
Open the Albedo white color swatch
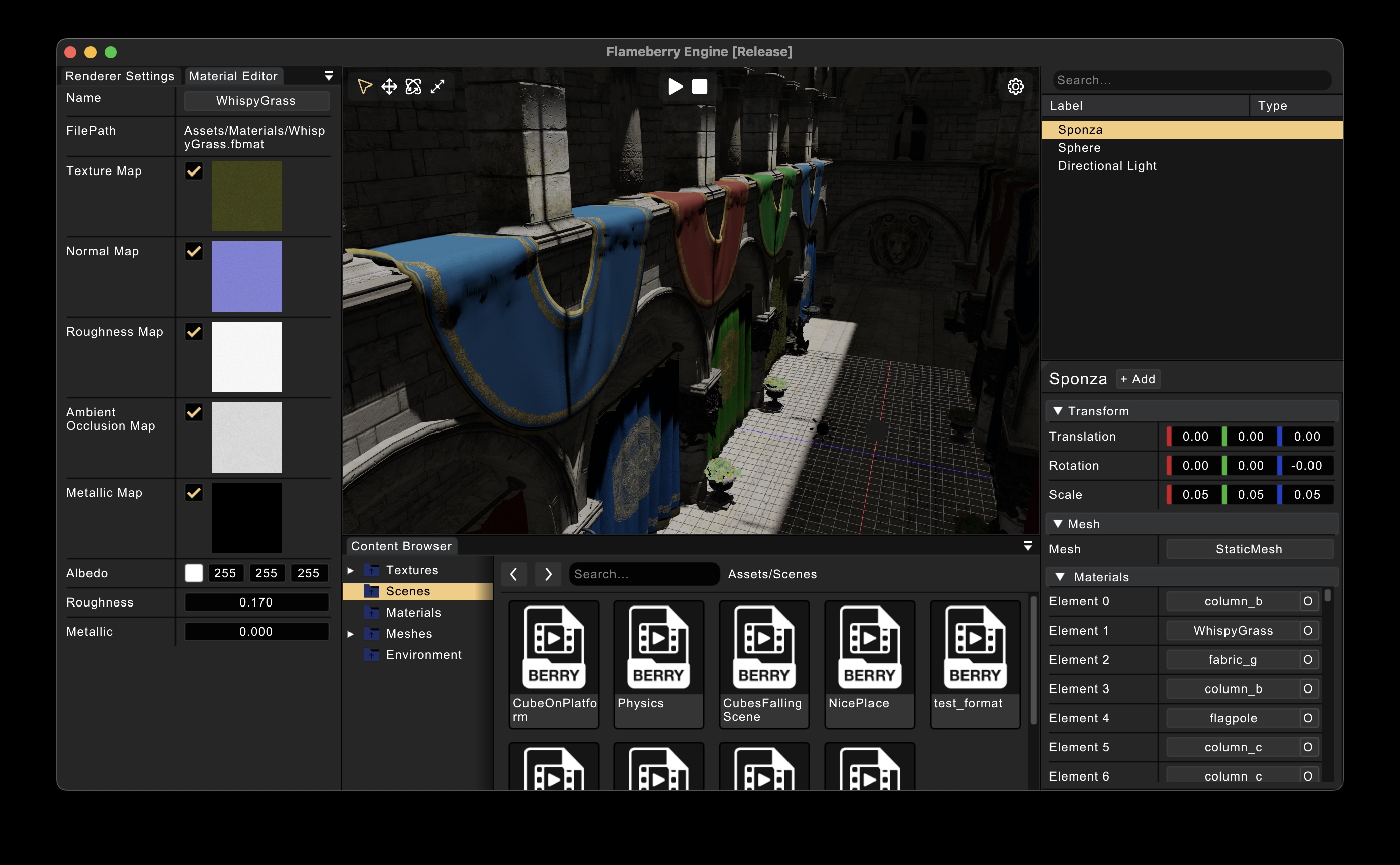[x=194, y=573]
